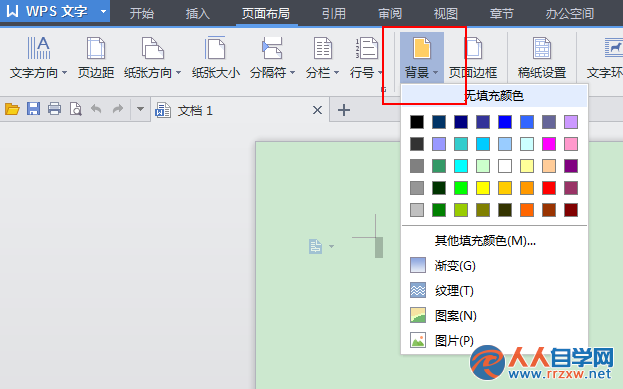Click the open folder icon
623x389 pixels.
12,108
